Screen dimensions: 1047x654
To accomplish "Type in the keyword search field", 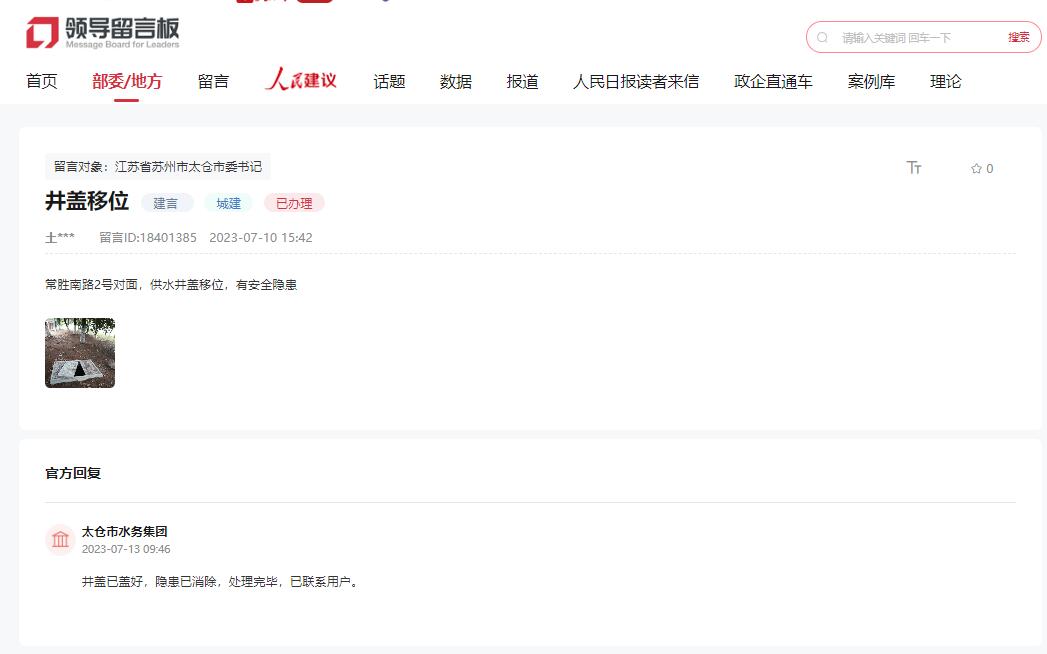I will click(x=915, y=38).
